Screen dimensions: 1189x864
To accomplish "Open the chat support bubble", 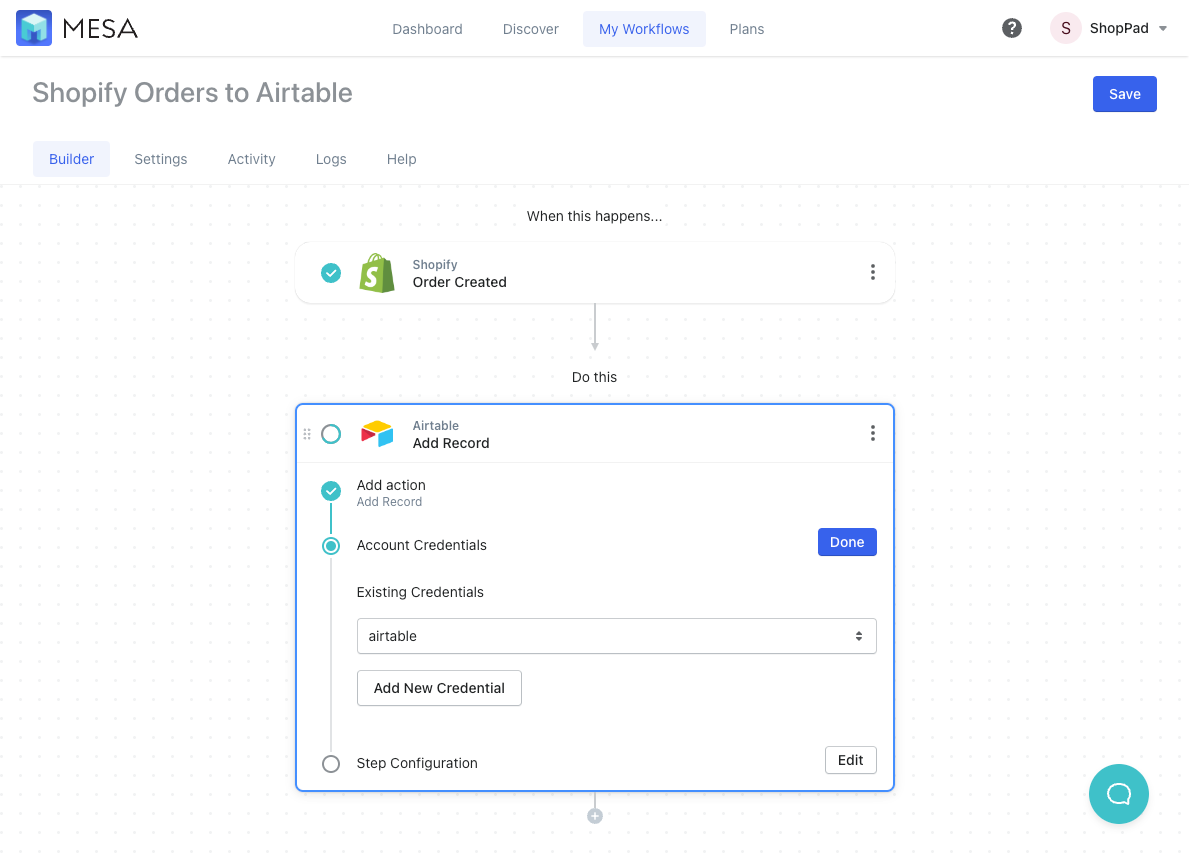I will point(1118,794).
